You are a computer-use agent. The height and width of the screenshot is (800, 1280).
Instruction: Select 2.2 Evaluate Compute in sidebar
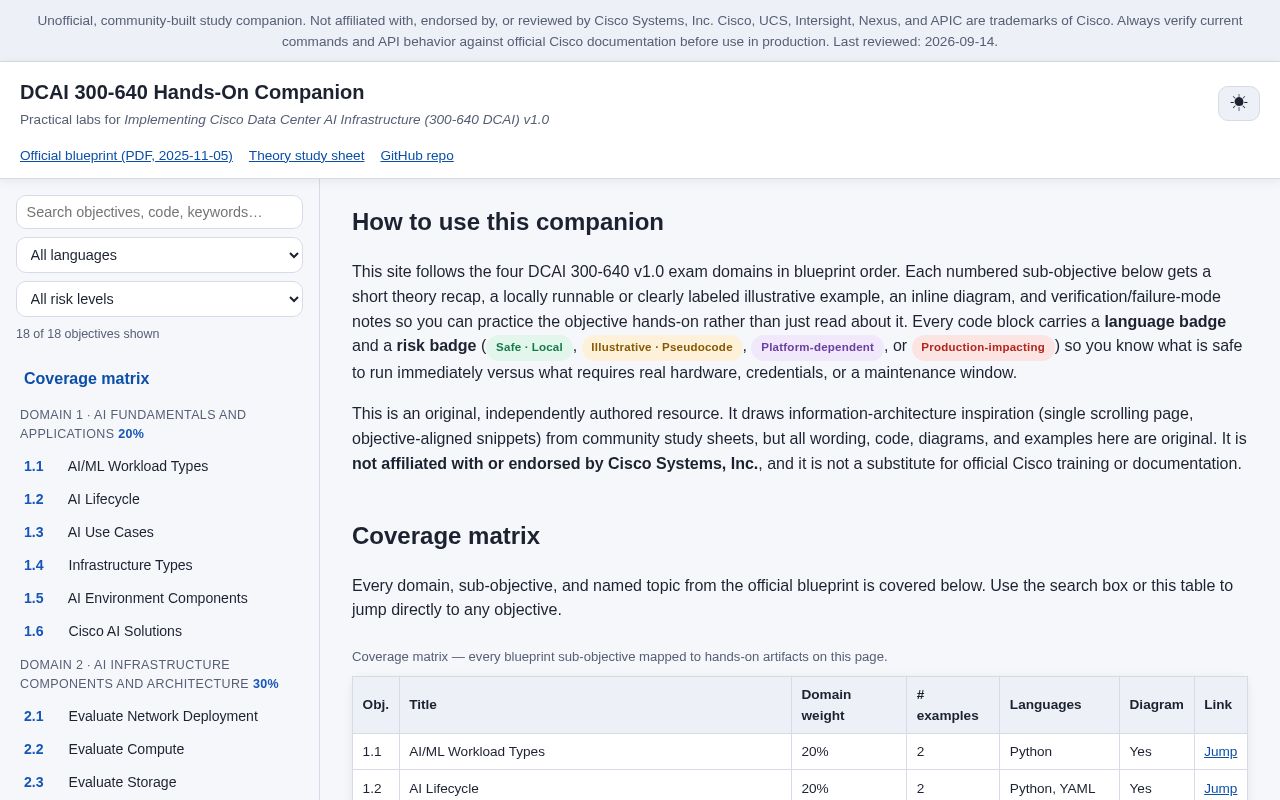pyautogui.click(x=159, y=749)
